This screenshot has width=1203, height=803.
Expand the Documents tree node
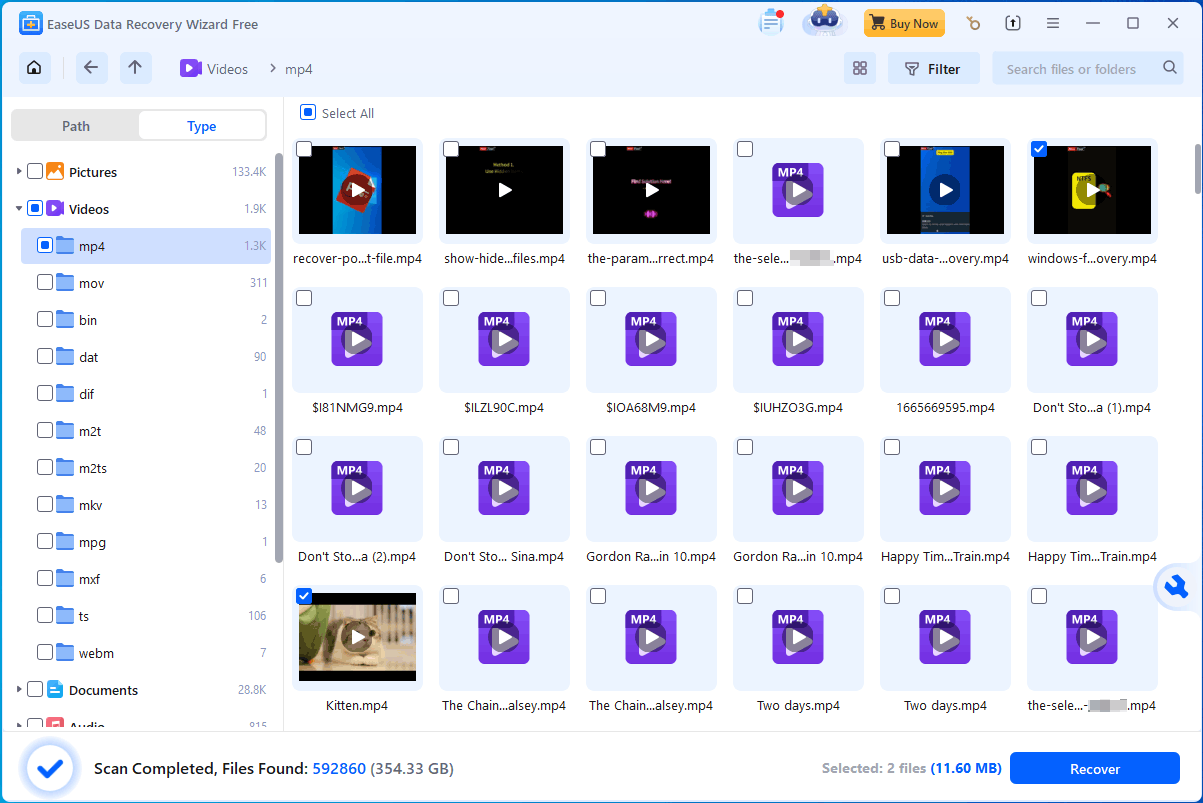[19, 690]
